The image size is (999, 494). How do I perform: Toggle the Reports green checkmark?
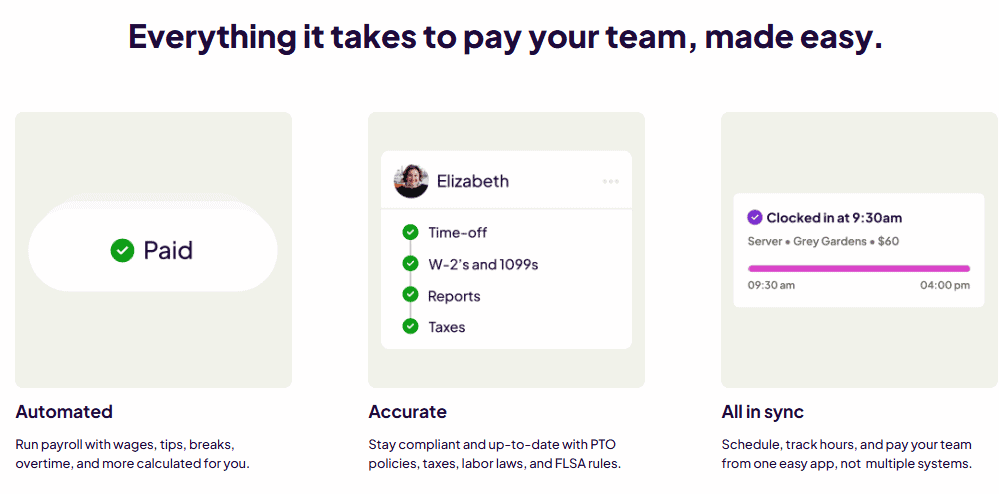[410, 295]
